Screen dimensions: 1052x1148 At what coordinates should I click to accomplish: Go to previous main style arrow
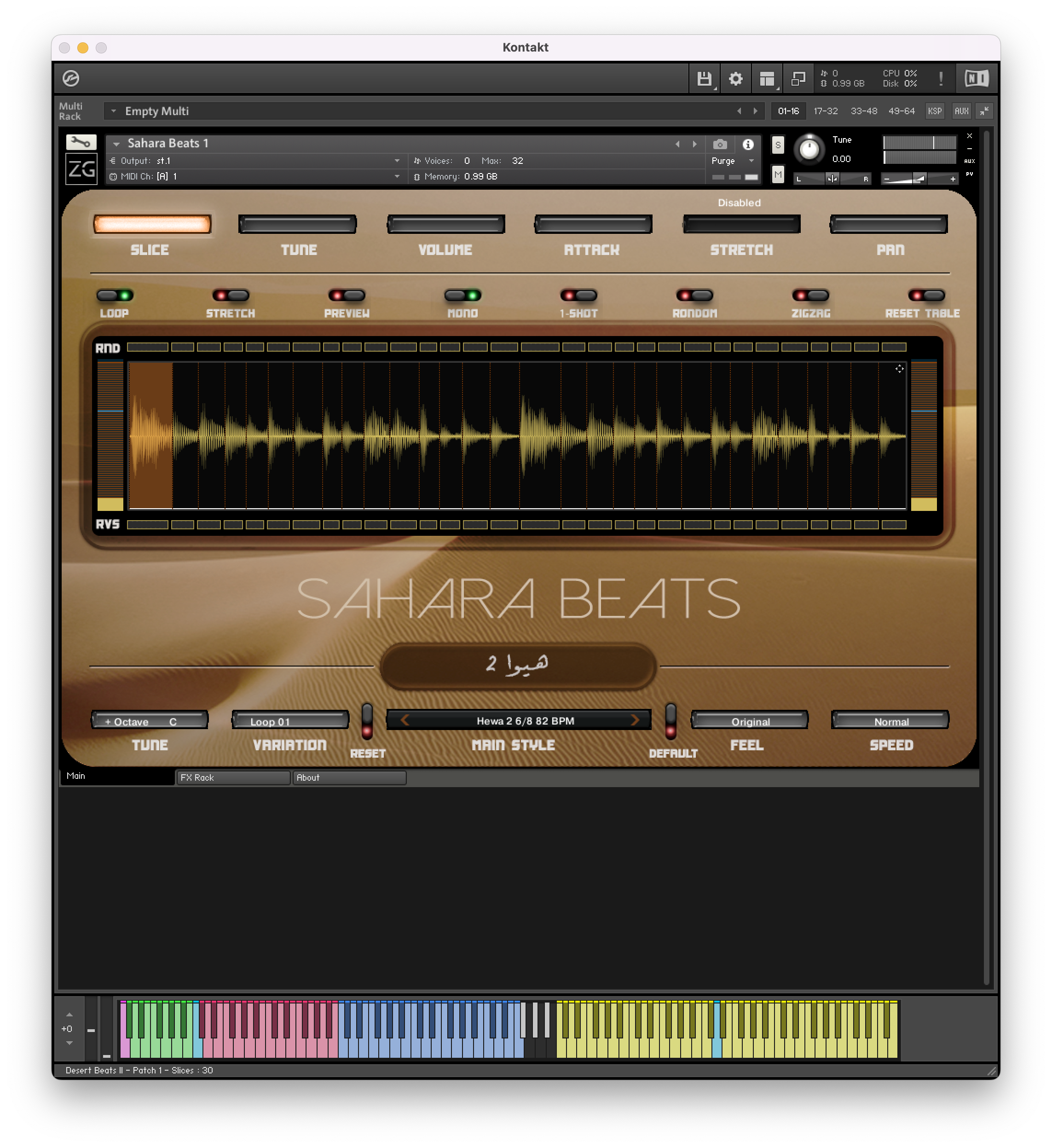[x=405, y=720]
